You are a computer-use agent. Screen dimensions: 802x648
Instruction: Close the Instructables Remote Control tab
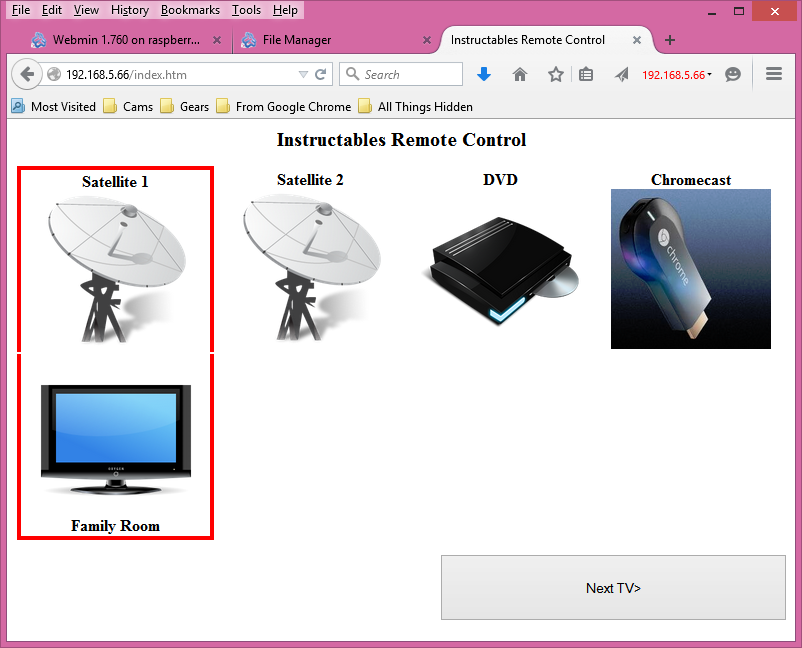637,40
